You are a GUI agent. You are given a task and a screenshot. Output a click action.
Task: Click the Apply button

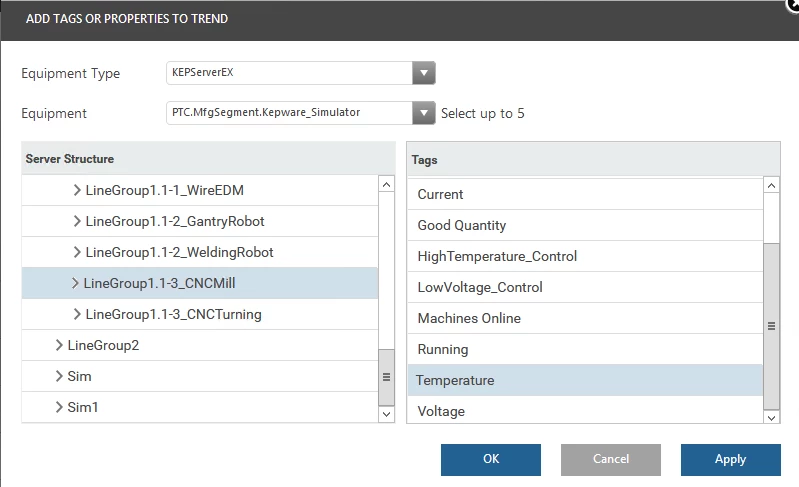tap(731, 459)
